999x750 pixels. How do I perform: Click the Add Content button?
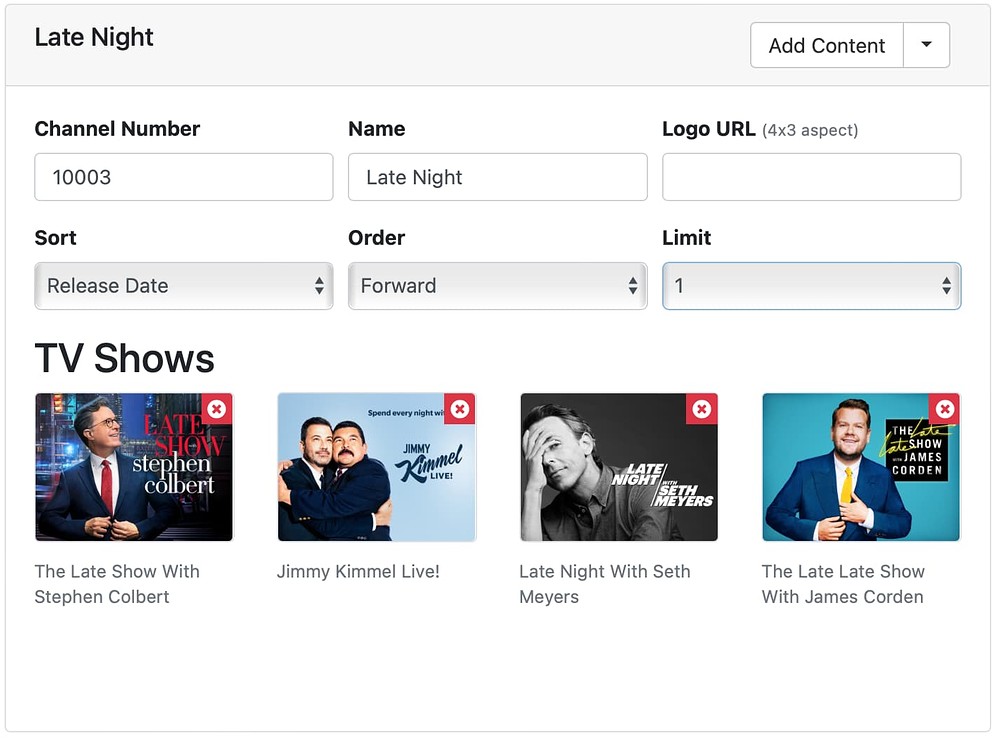click(827, 45)
